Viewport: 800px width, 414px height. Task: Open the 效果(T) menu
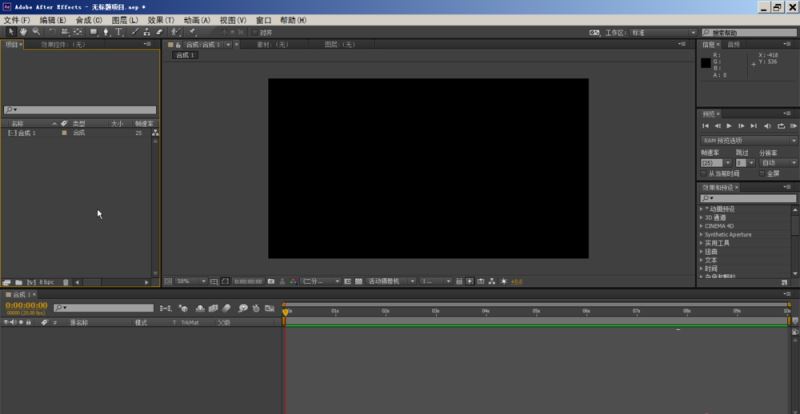[161, 20]
